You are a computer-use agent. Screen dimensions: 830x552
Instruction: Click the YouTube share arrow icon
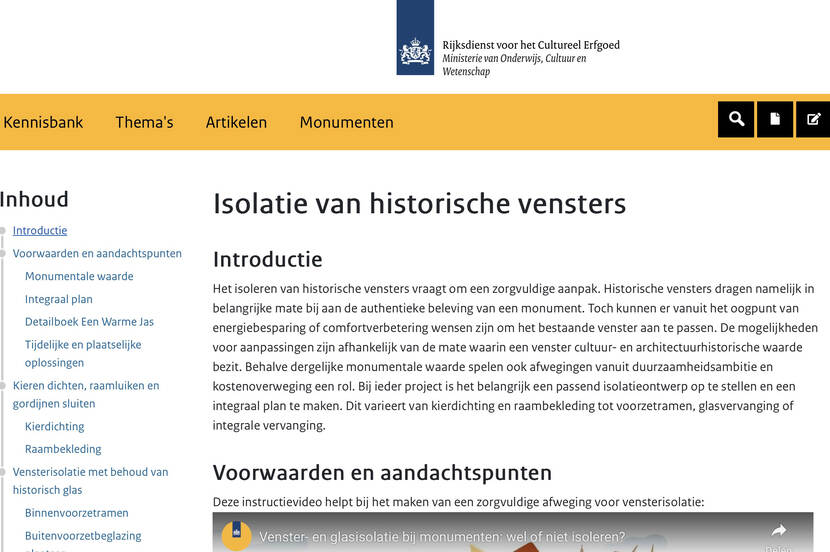(779, 530)
